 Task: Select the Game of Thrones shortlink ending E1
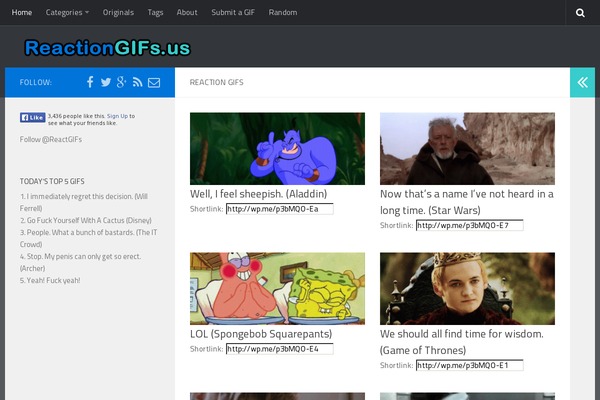[470, 366]
